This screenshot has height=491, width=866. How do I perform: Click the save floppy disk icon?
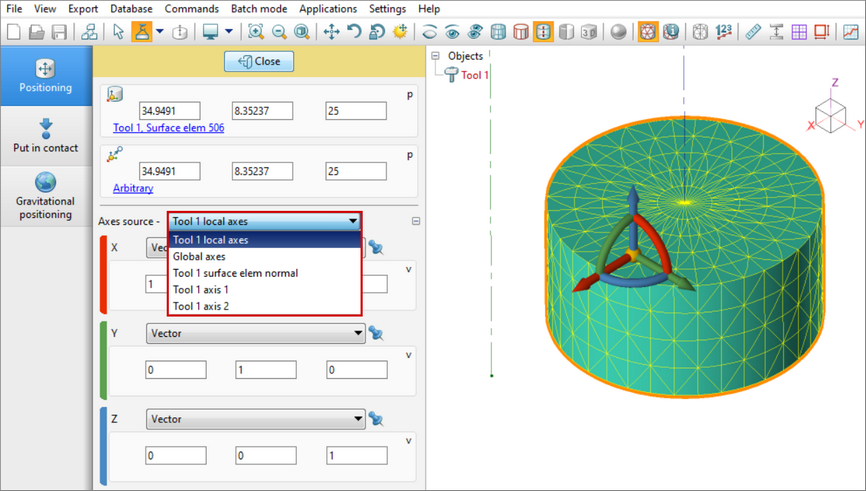[x=59, y=32]
